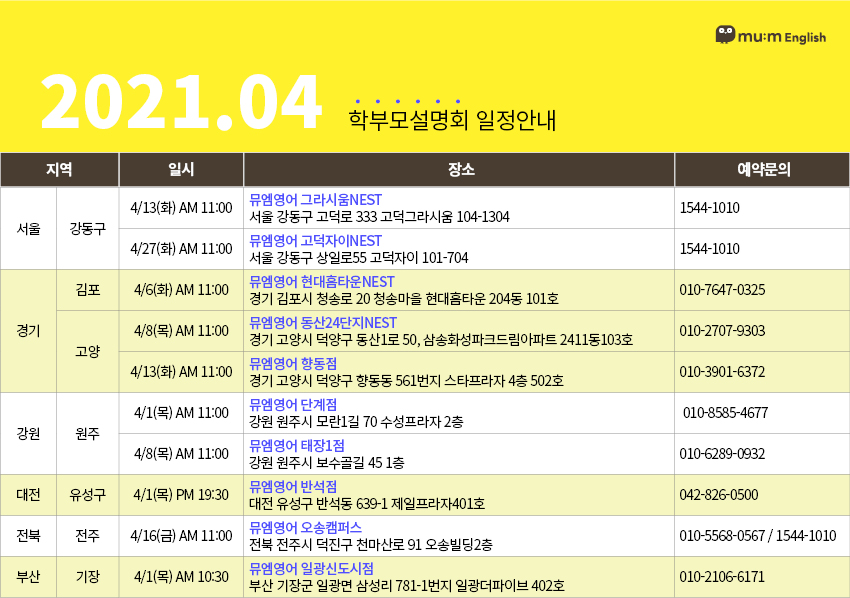Open the 뮤엠영어 반석점 link
The width and height of the screenshot is (850, 598).
pos(293,487)
